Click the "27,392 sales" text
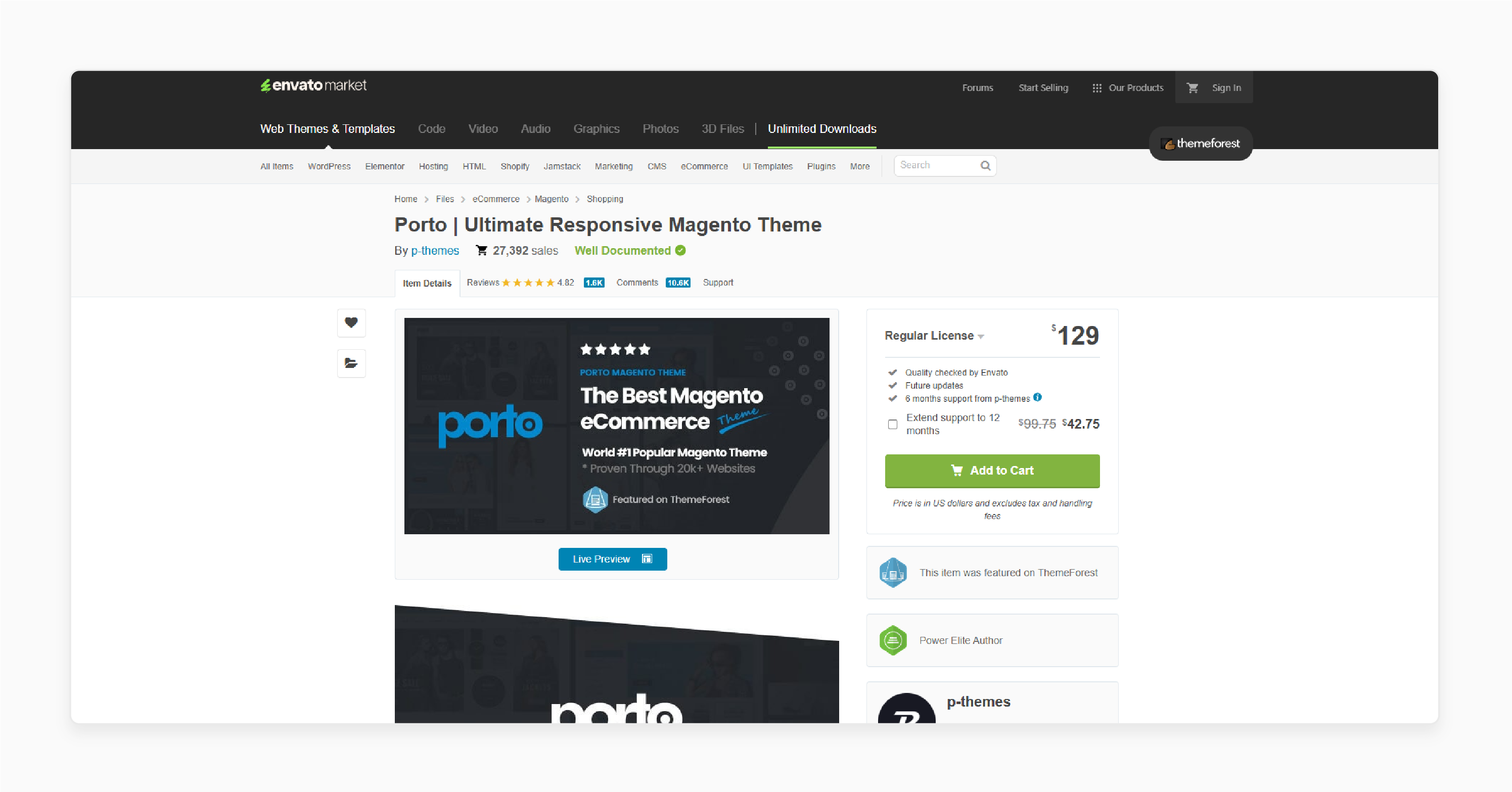1512x792 pixels. tap(525, 251)
